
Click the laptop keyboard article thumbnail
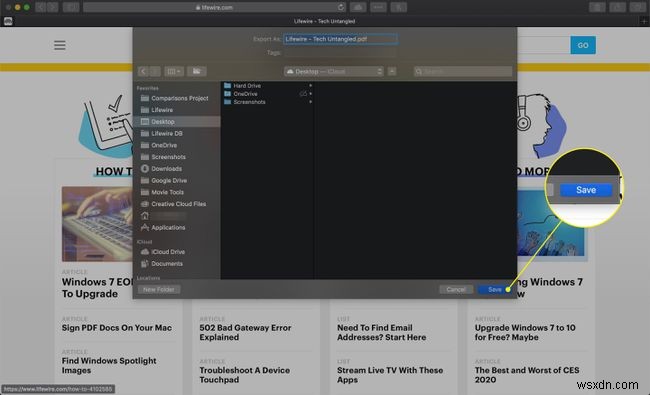(97, 224)
